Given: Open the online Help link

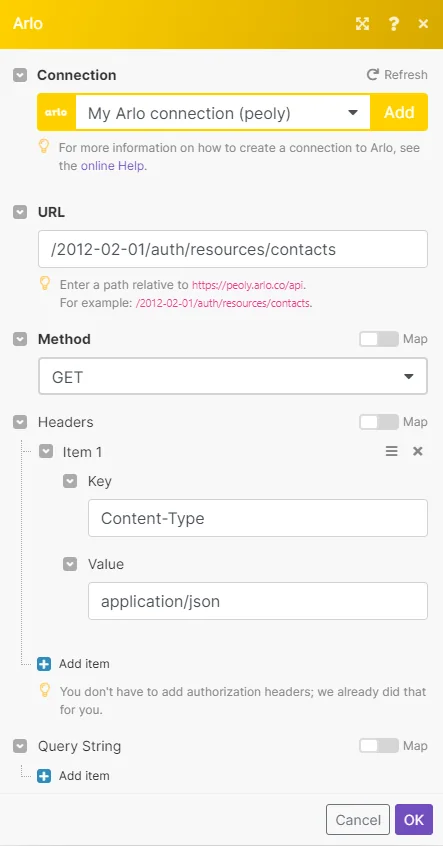Looking at the screenshot, I should click(113, 166).
